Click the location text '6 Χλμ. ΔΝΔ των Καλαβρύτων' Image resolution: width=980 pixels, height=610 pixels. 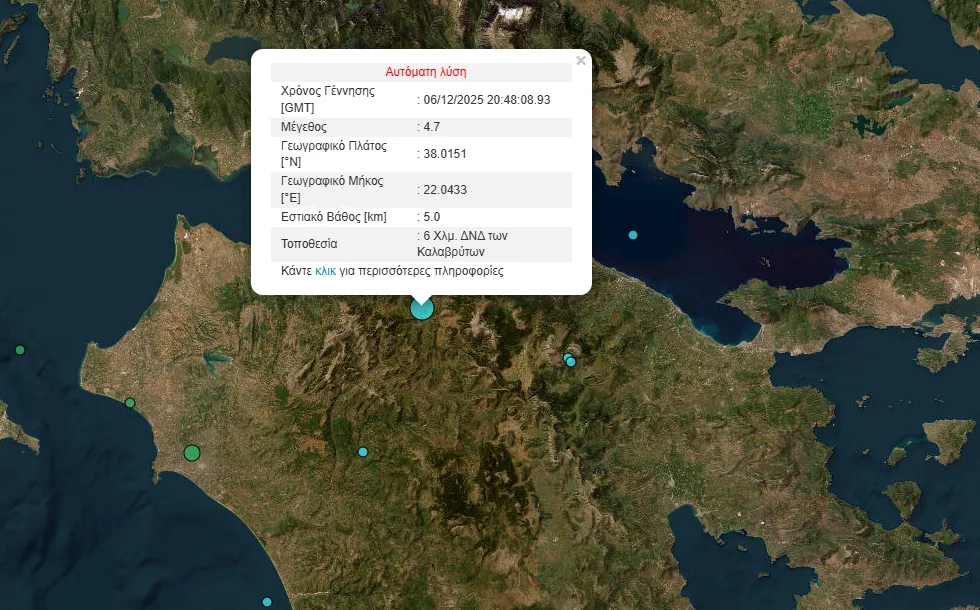tap(465, 244)
